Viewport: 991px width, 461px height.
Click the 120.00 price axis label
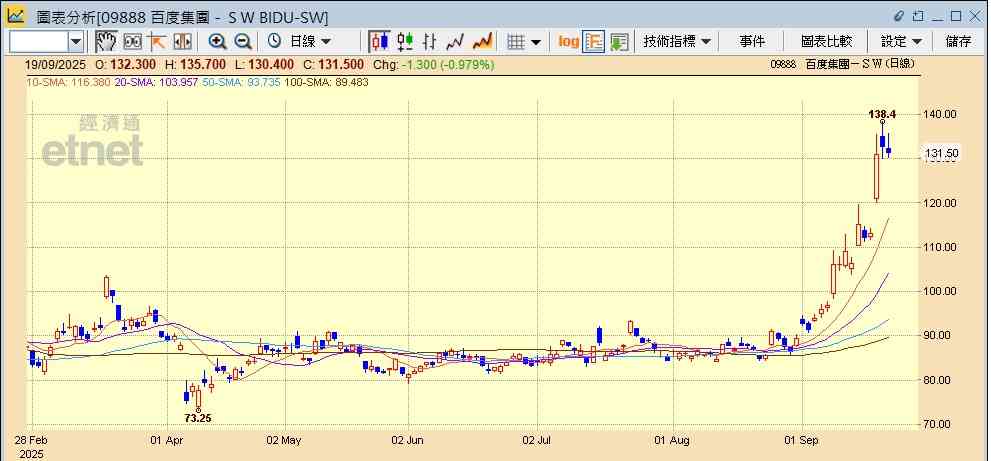click(x=940, y=203)
